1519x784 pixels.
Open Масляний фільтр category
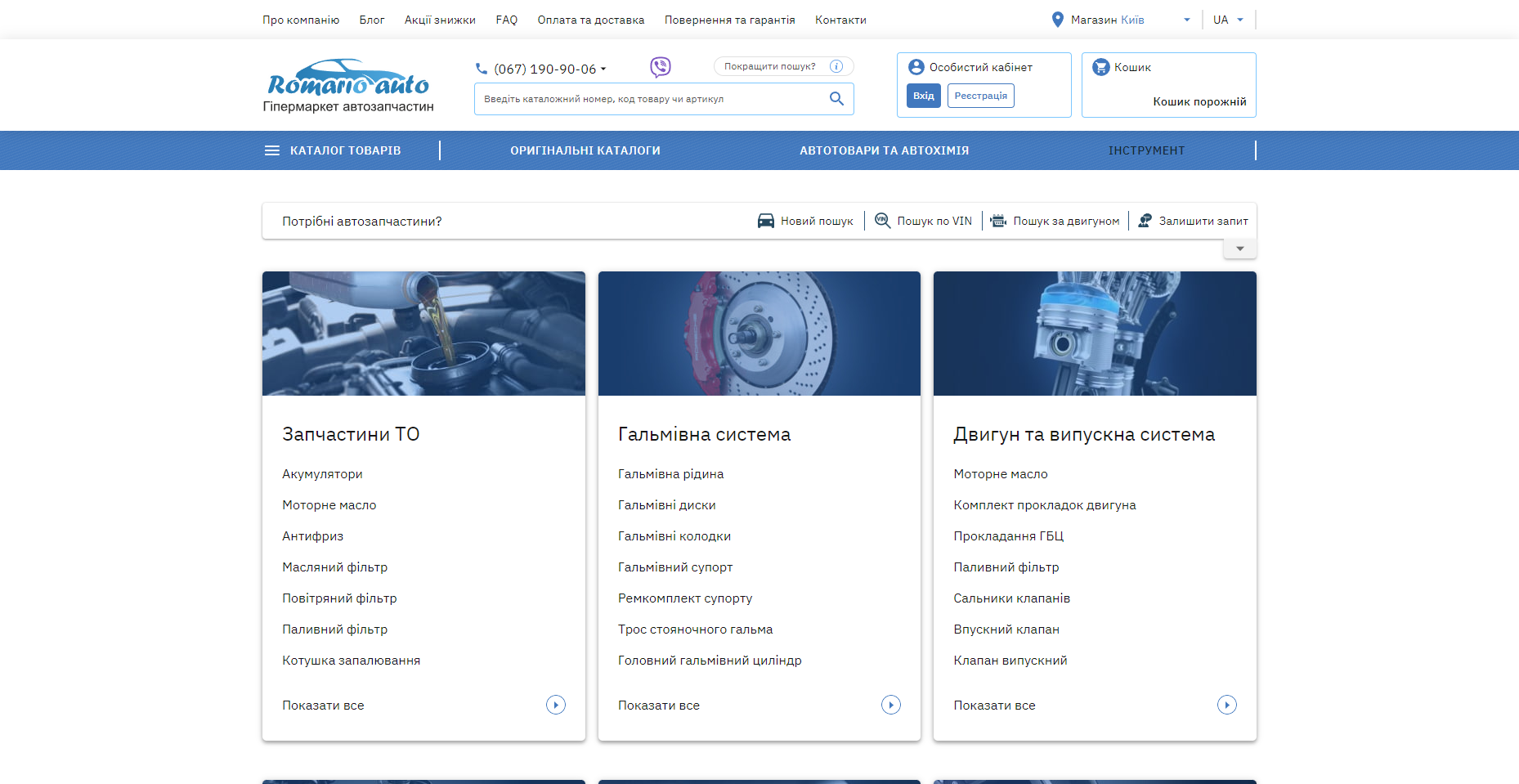pos(335,567)
